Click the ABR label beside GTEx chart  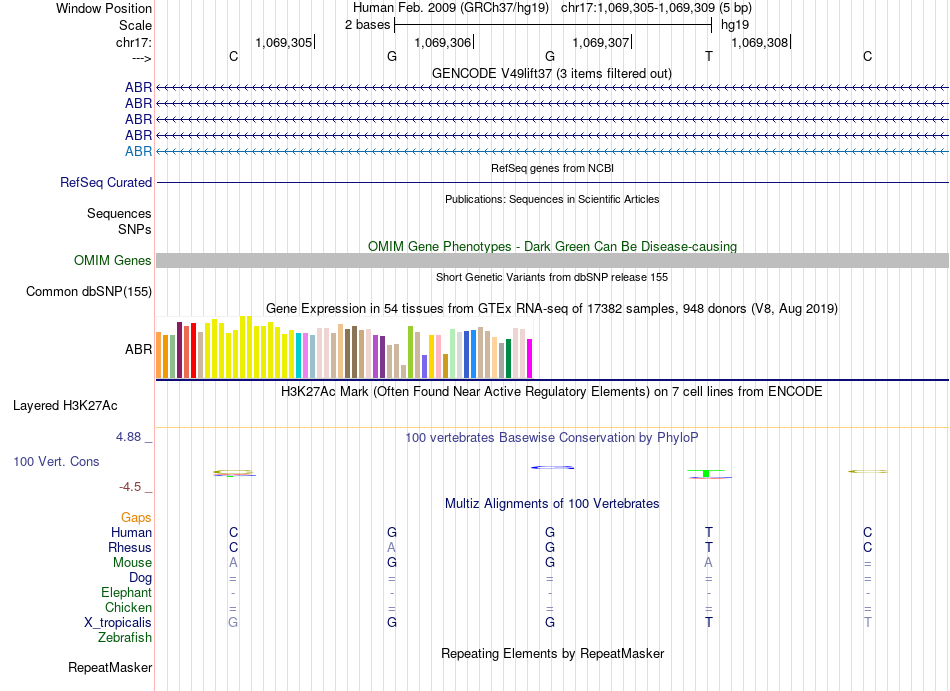pyautogui.click(x=138, y=349)
